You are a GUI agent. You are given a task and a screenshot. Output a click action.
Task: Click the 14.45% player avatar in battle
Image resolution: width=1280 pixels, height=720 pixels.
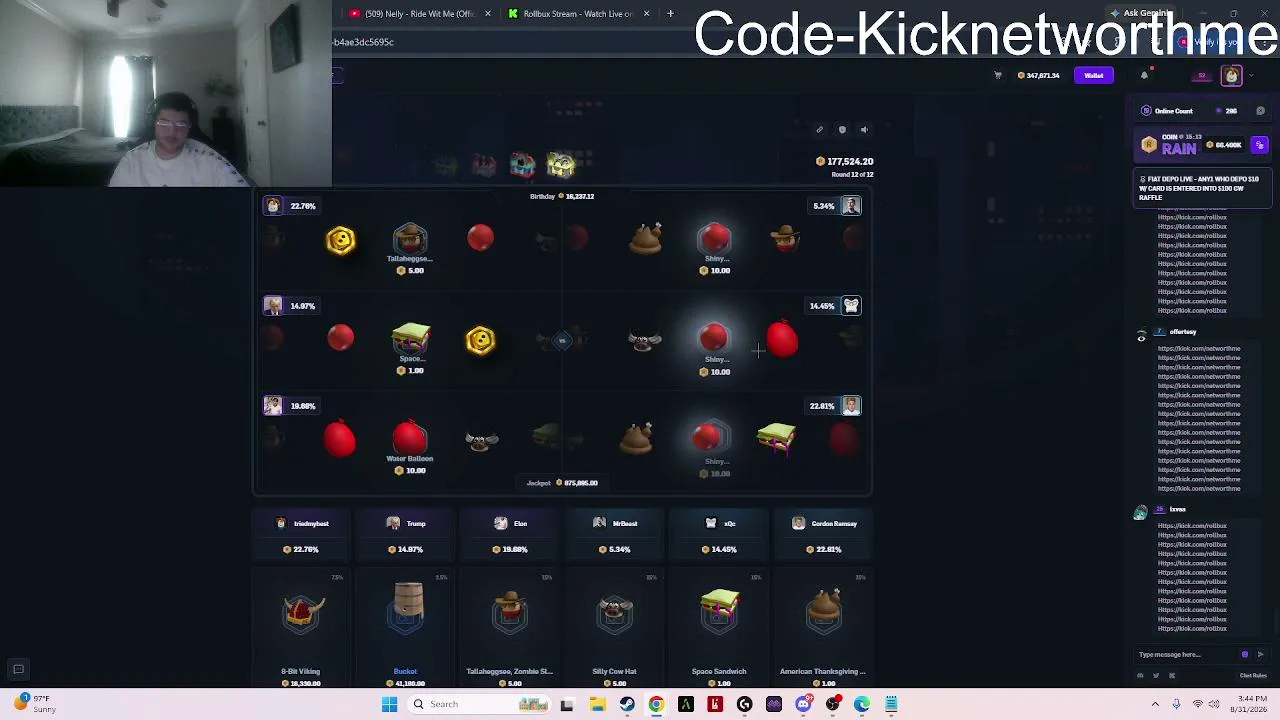point(851,306)
